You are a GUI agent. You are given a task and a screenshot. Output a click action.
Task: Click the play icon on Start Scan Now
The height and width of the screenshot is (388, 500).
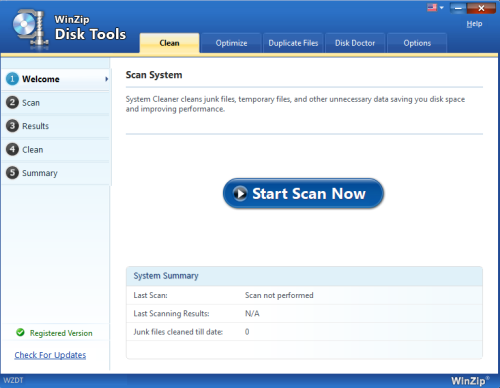pos(240,193)
